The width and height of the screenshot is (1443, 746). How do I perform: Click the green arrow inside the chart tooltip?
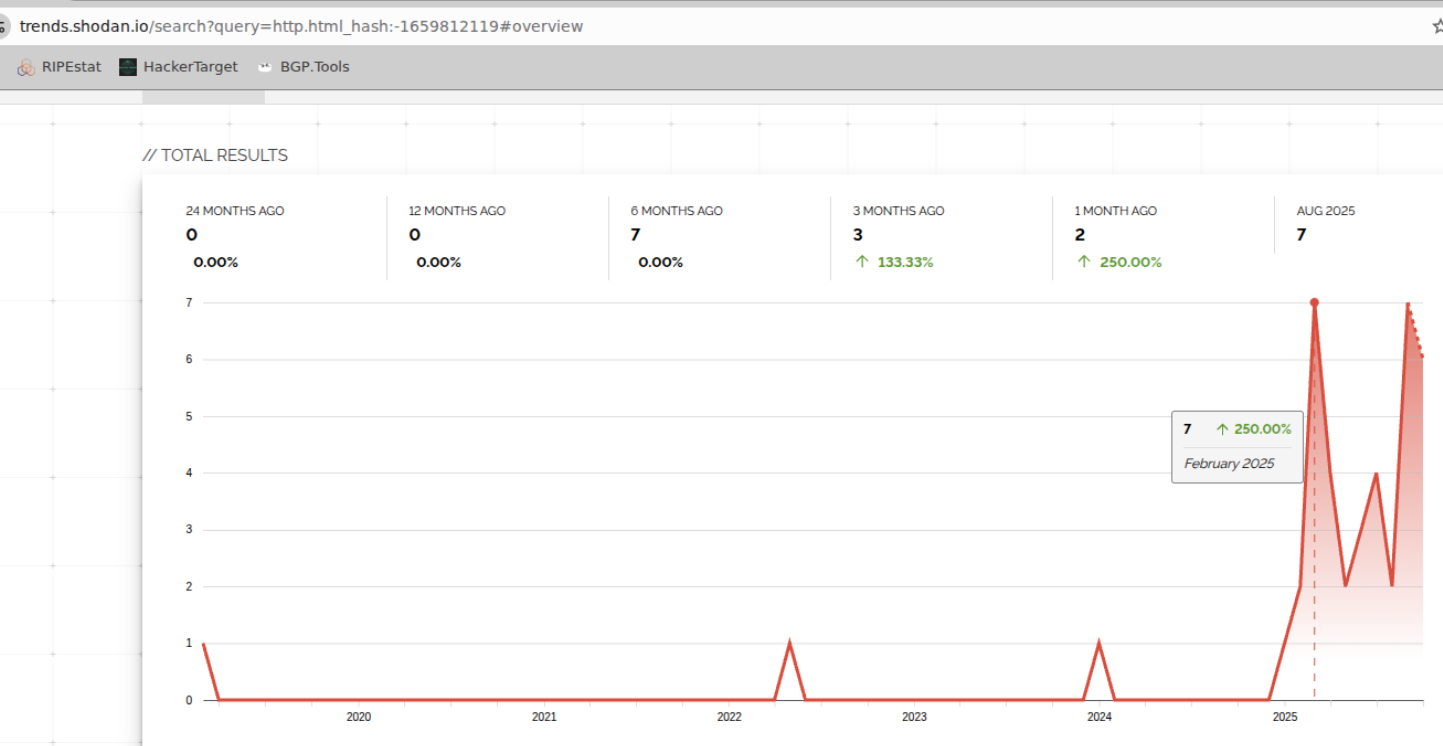click(x=1221, y=429)
